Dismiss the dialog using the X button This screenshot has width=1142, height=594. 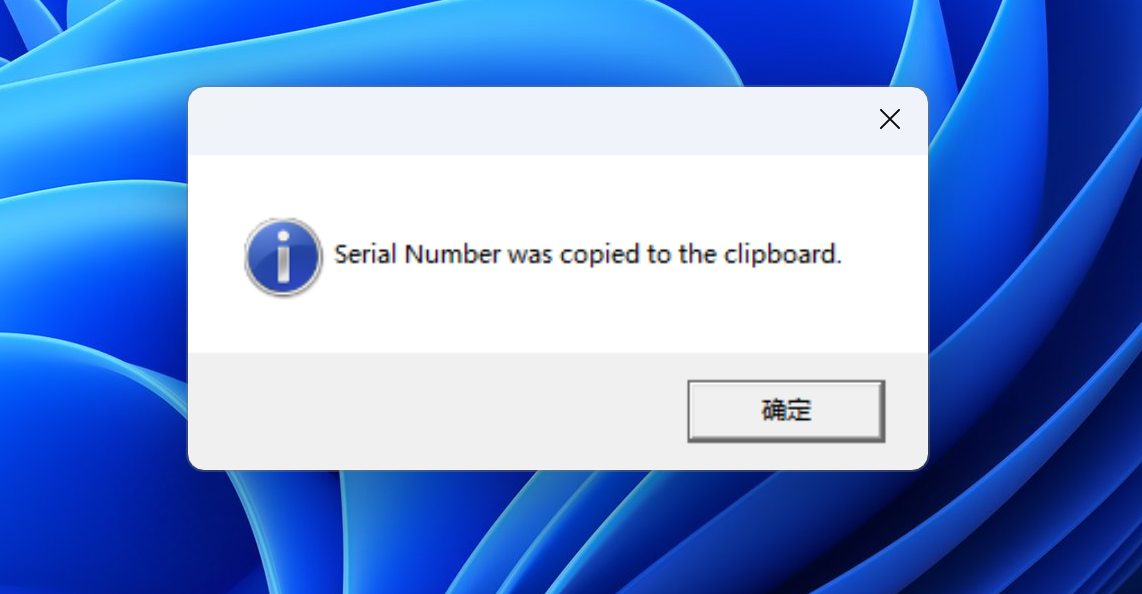click(x=889, y=119)
